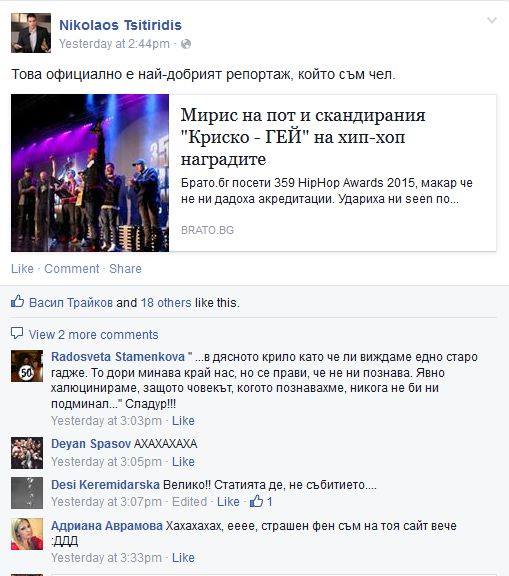Share this post
This screenshot has width=509, height=576.
click(x=125, y=269)
